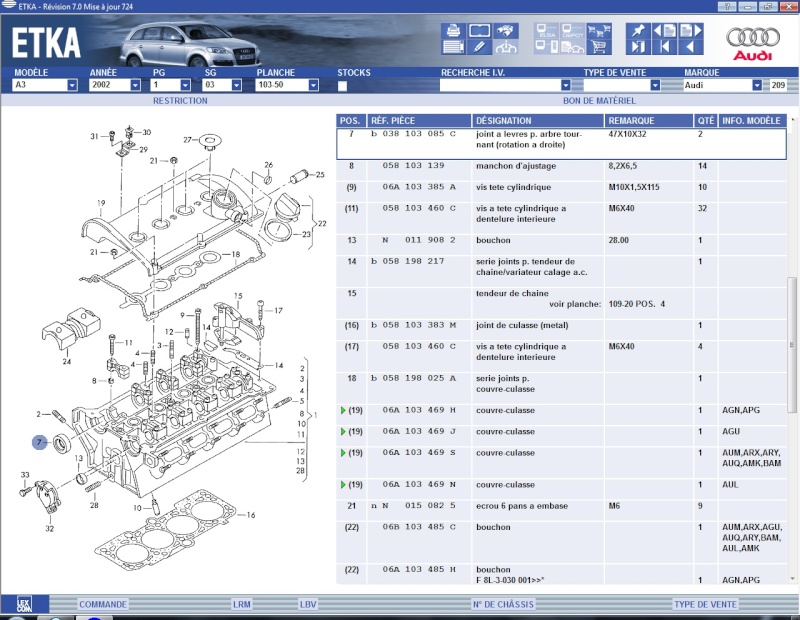Click the pencil edit icon
The image size is (800, 620).
tap(479, 47)
